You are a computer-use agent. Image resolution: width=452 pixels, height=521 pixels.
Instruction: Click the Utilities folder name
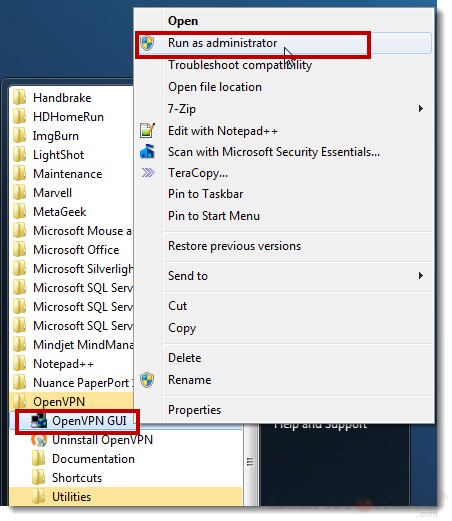72,497
